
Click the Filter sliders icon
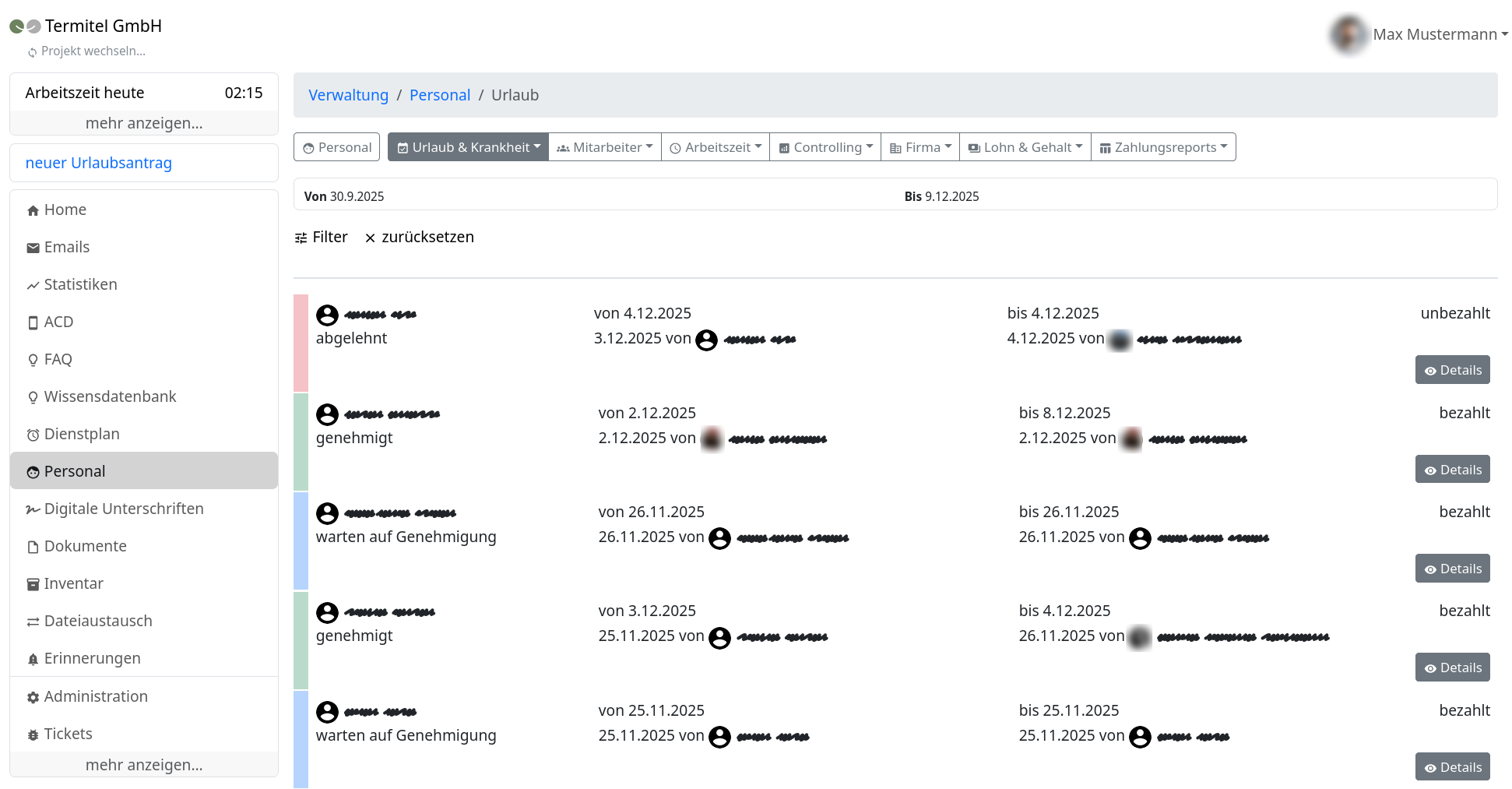[x=301, y=238]
